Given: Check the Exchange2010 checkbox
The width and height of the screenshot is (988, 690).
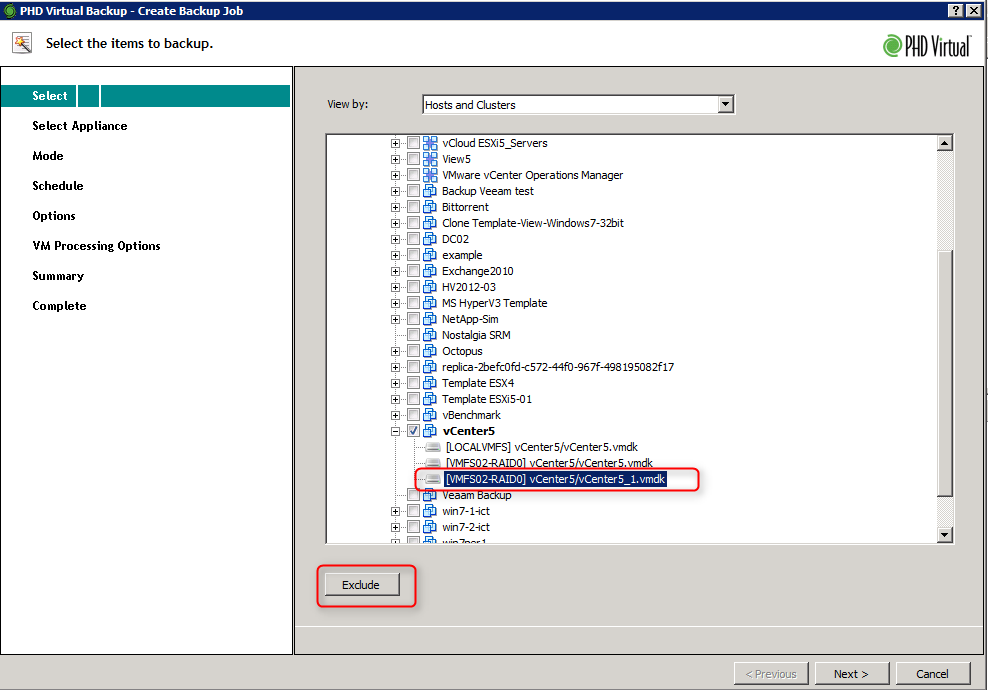Looking at the screenshot, I should click(x=413, y=271).
